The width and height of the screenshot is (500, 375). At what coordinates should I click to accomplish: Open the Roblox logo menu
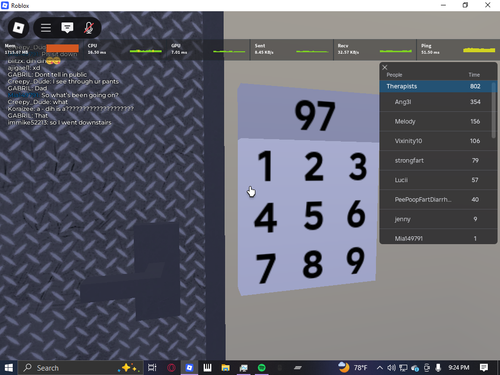18,28
